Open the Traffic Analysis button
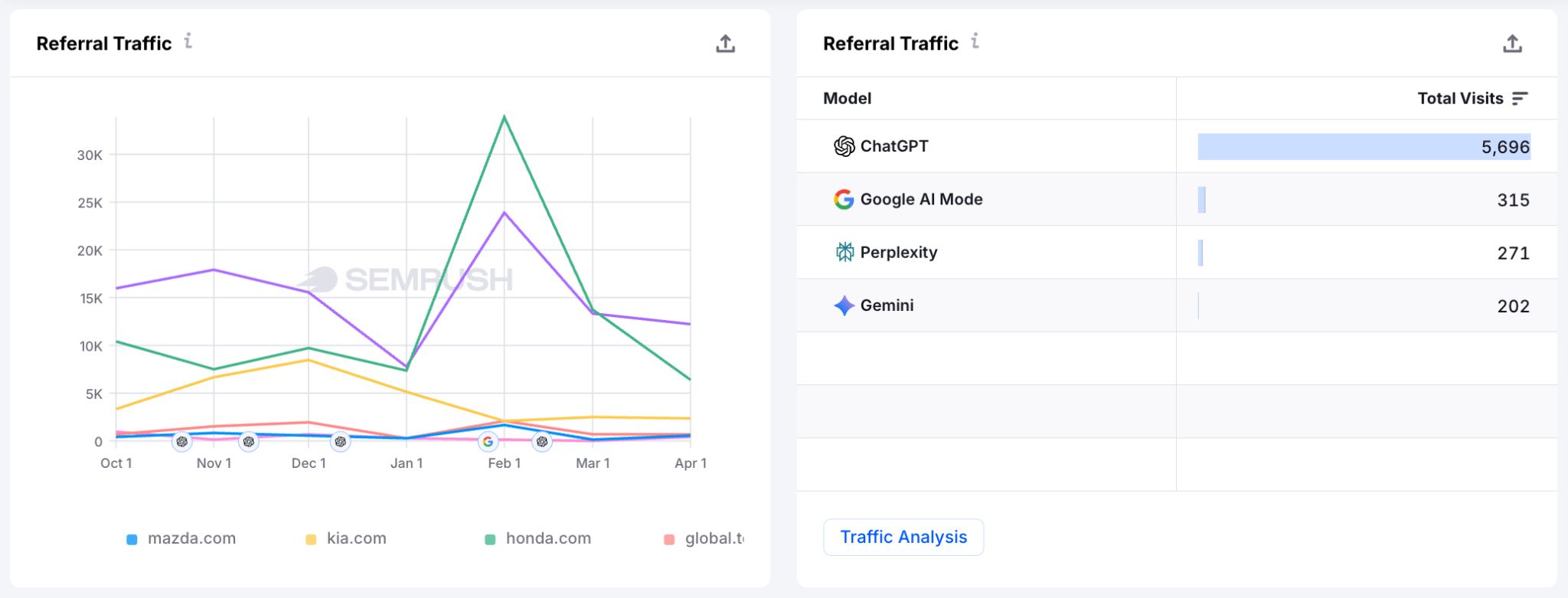 click(903, 538)
